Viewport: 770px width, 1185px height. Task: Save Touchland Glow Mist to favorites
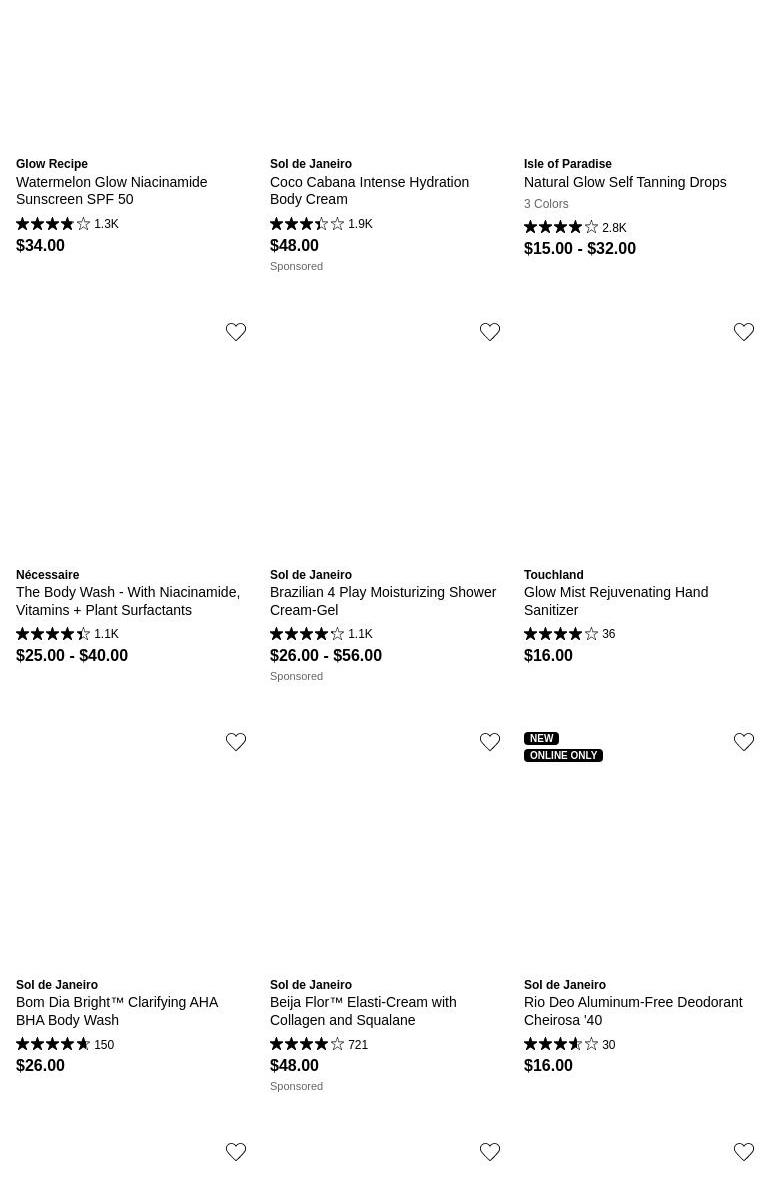pyautogui.click(x=744, y=332)
